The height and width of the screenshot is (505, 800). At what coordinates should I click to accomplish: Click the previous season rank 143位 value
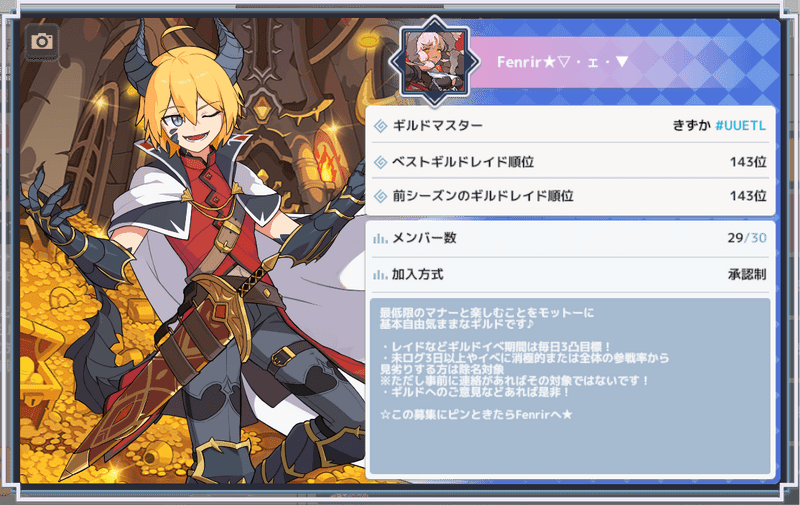748,196
